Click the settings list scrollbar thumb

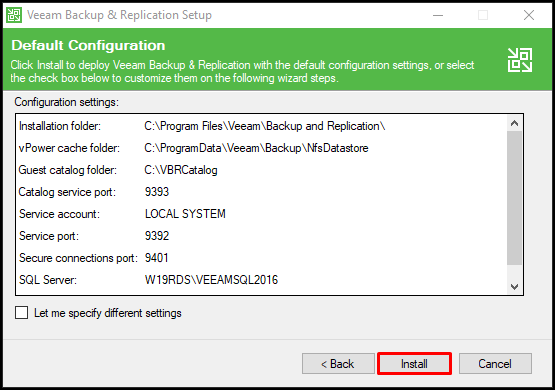(514, 198)
